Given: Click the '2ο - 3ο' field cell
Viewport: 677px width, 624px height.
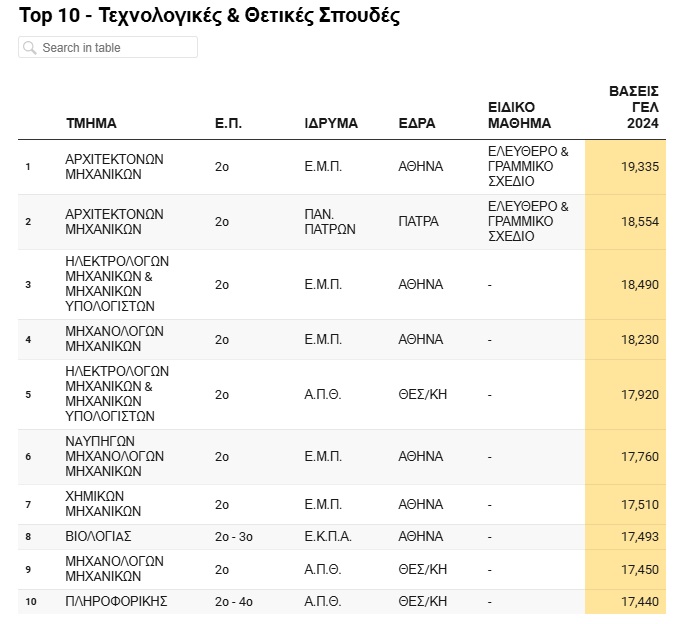Looking at the screenshot, I should pos(233,537).
